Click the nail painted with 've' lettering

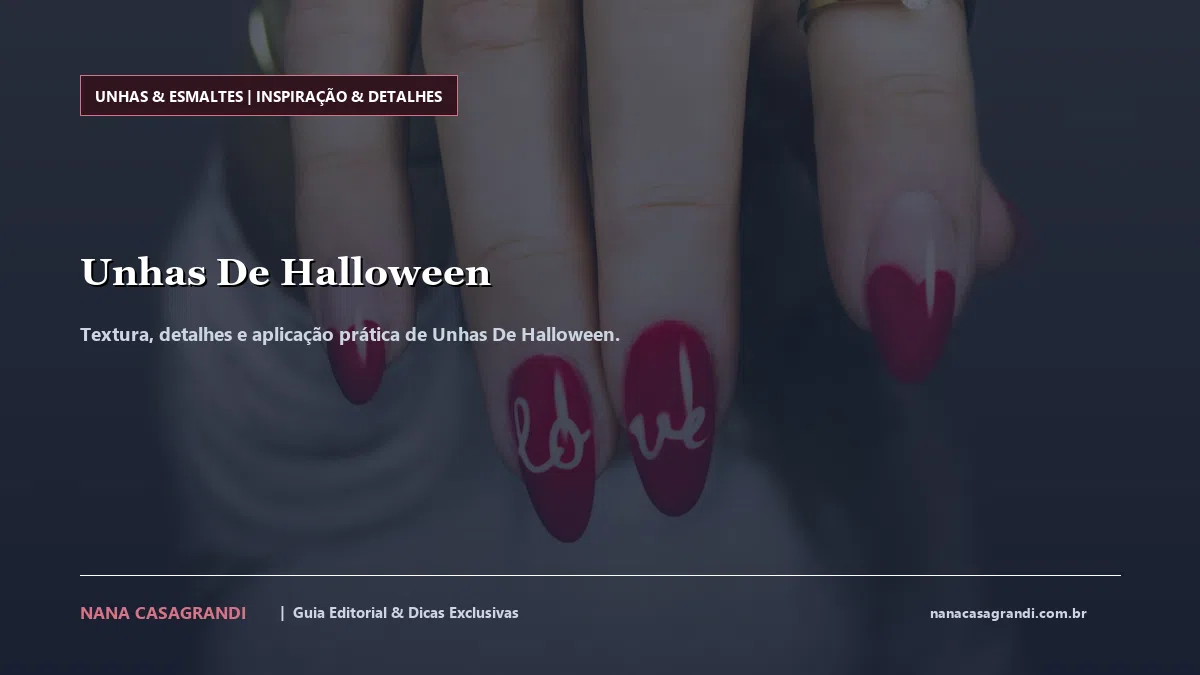tap(669, 417)
